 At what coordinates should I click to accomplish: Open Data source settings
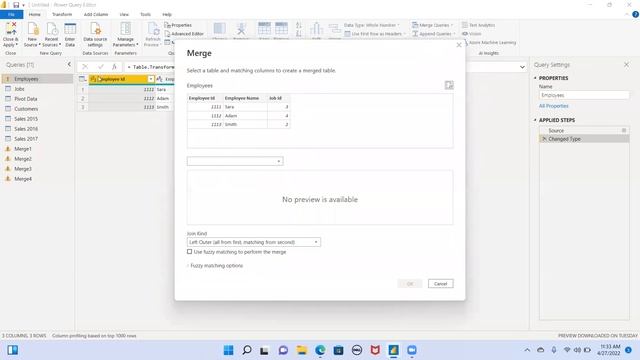click(x=95, y=29)
